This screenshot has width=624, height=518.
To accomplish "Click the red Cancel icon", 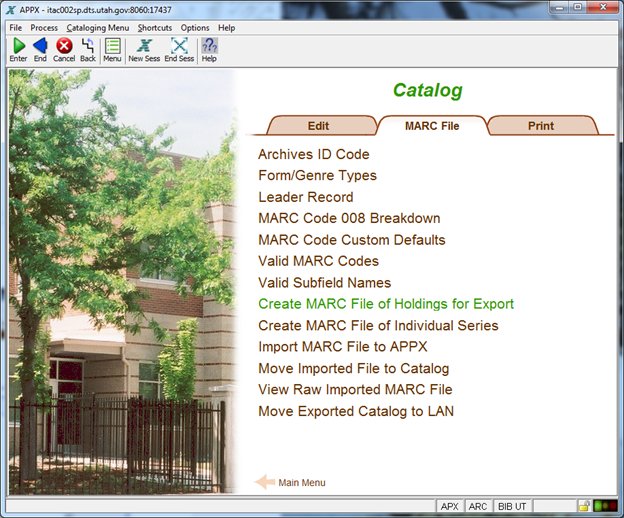I will 64,46.
